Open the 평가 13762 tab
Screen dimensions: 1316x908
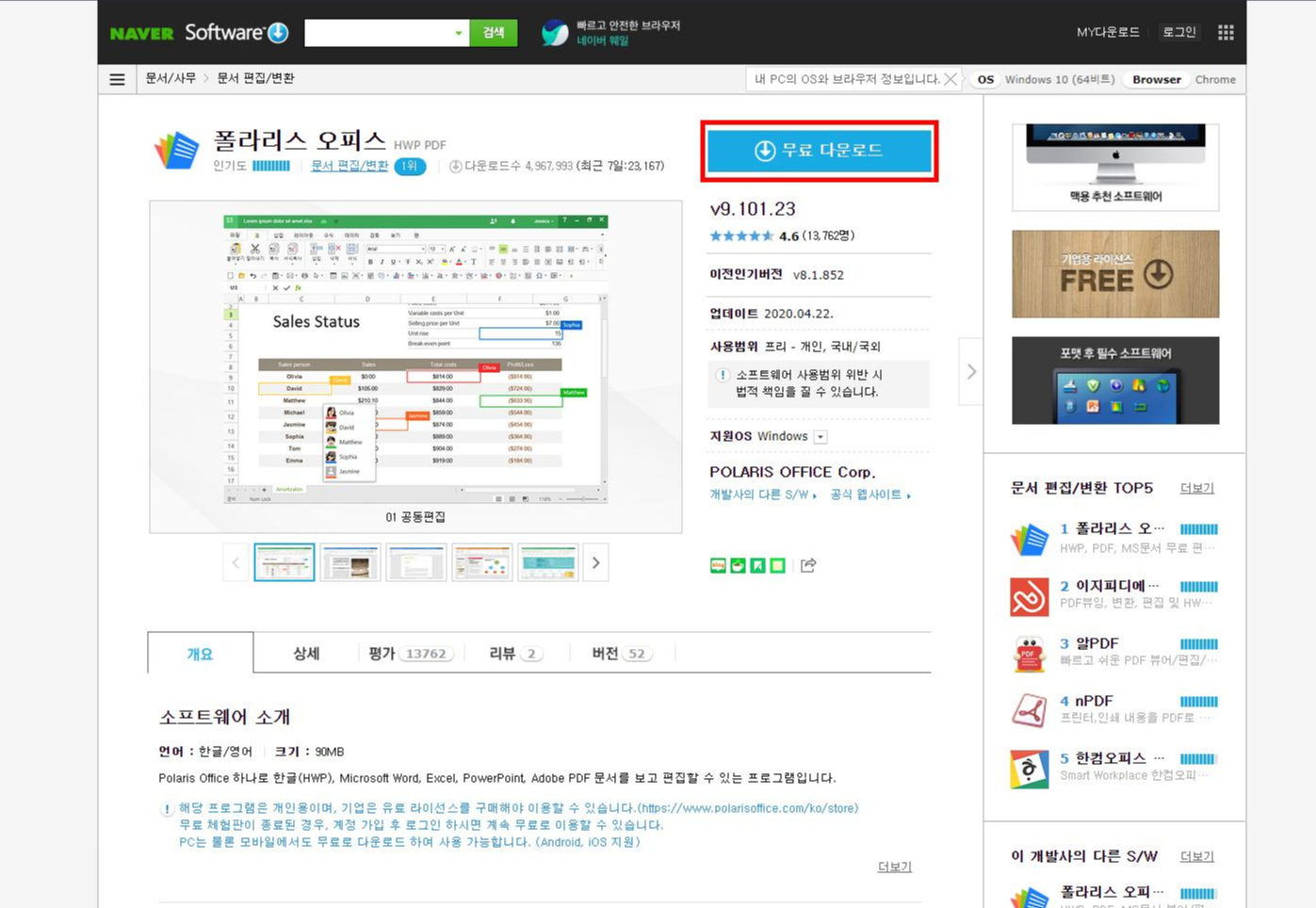pos(412,654)
